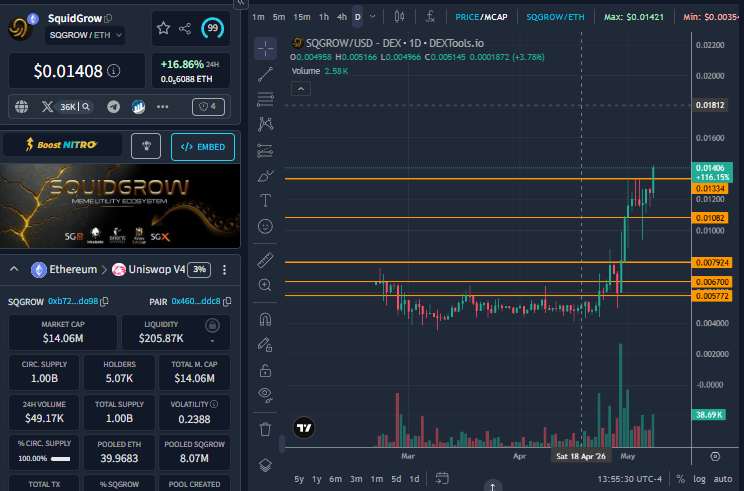Open the SQGROW / ETH pair dropdown
744x491 pixels.
coord(85,35)
